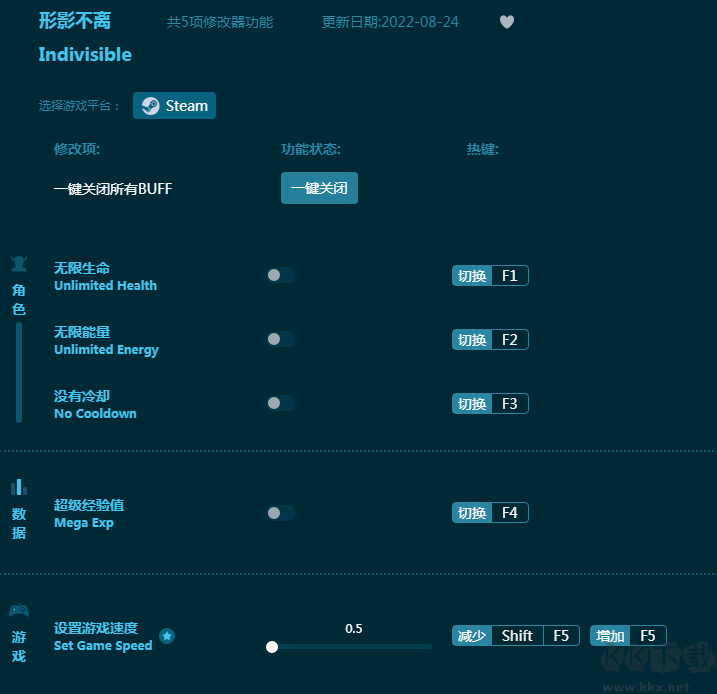Click the game speed slider handle
717x694 pixels.
click(272, 647)
